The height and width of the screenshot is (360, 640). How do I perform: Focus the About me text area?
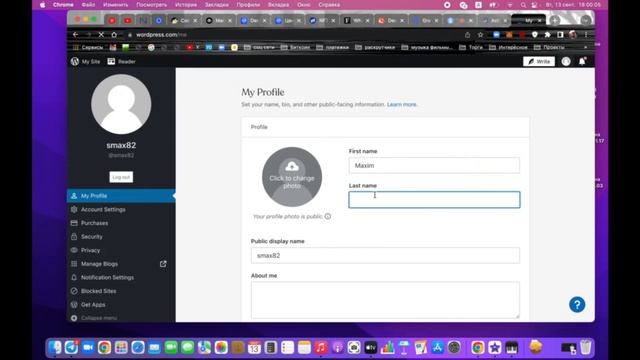point(385,300)
